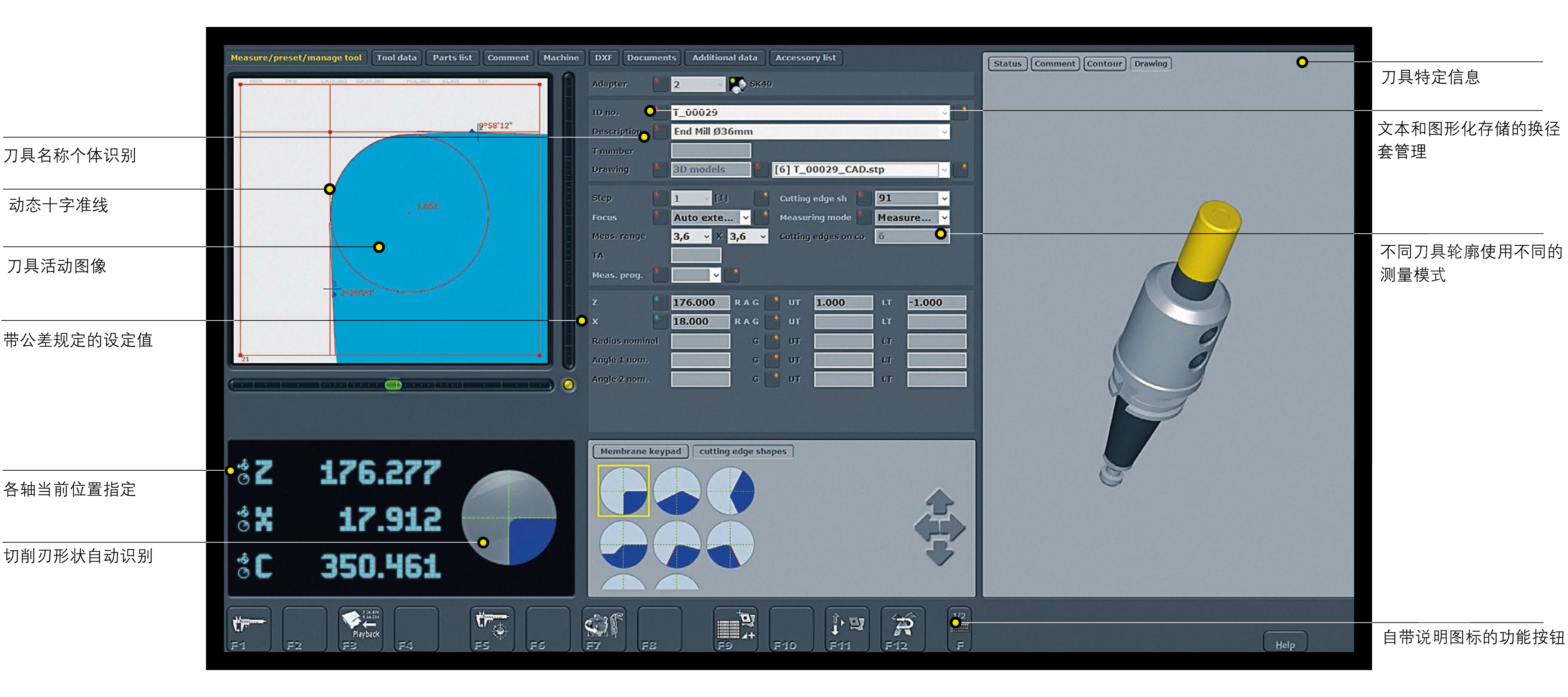Click the F11 axis arrows icon button

(x=847, y=628)
